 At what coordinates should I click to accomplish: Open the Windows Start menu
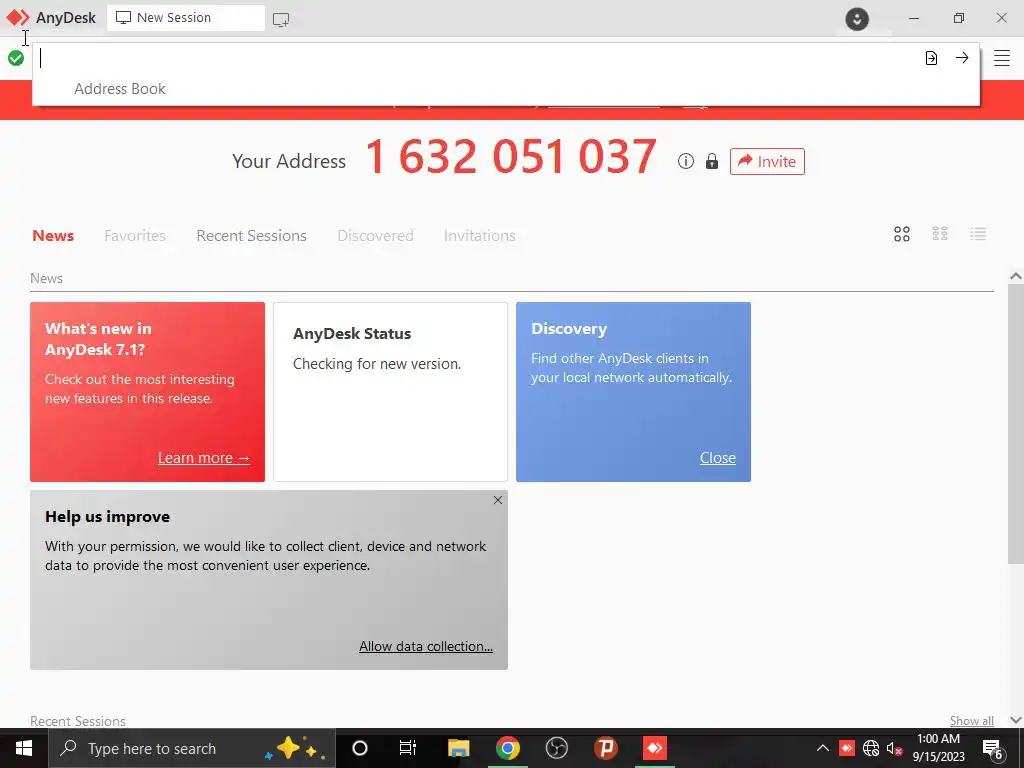pos(24,748)
